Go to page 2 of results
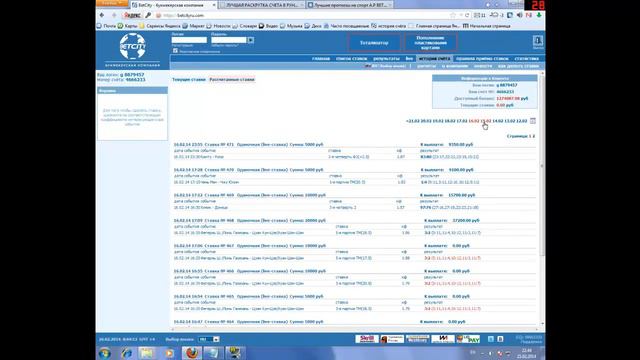Viewport: 640px width, 360px height. (x=533, y=136)
